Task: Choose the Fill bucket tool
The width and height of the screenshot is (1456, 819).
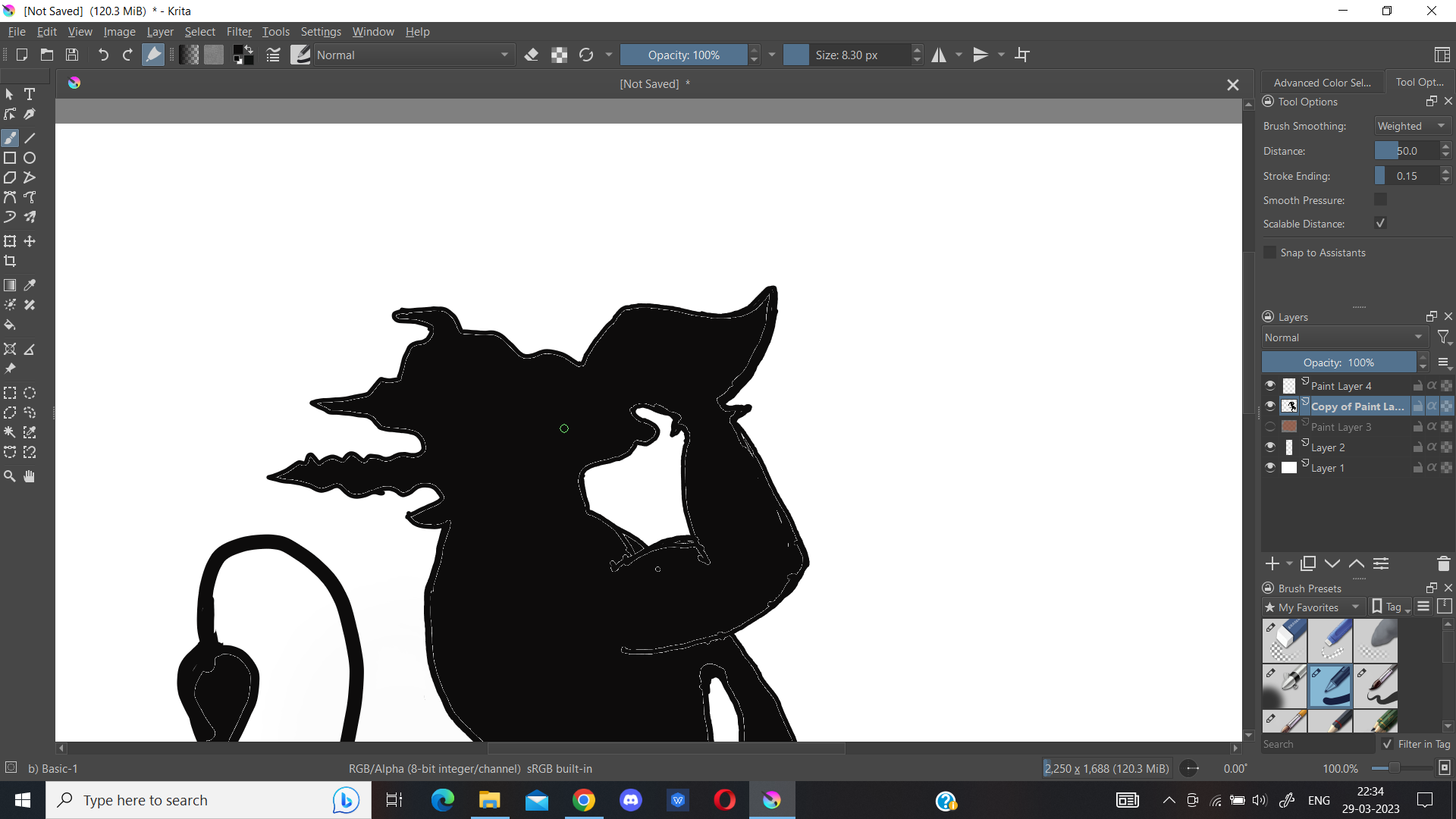Action: point(10,325)
